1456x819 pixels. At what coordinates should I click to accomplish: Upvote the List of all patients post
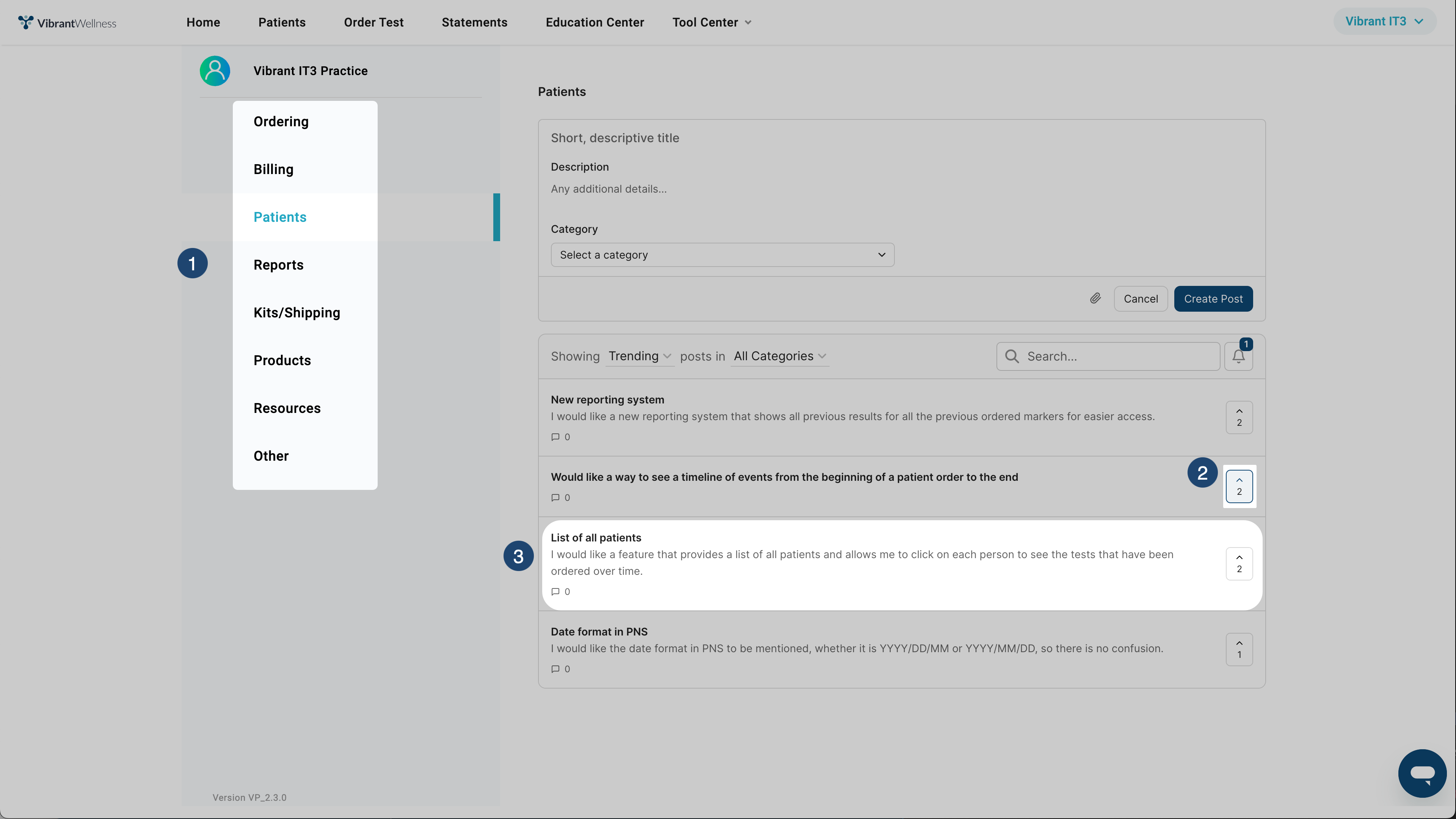(x=1239, y=563)
